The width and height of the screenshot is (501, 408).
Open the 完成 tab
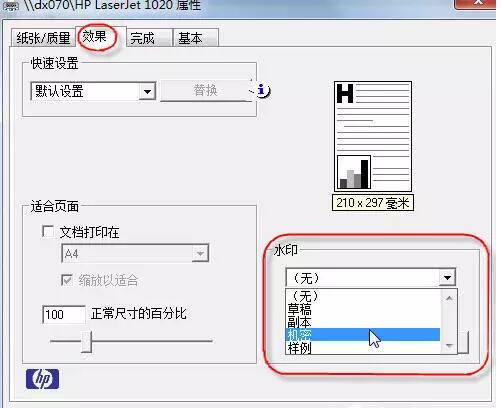[149, 38]
